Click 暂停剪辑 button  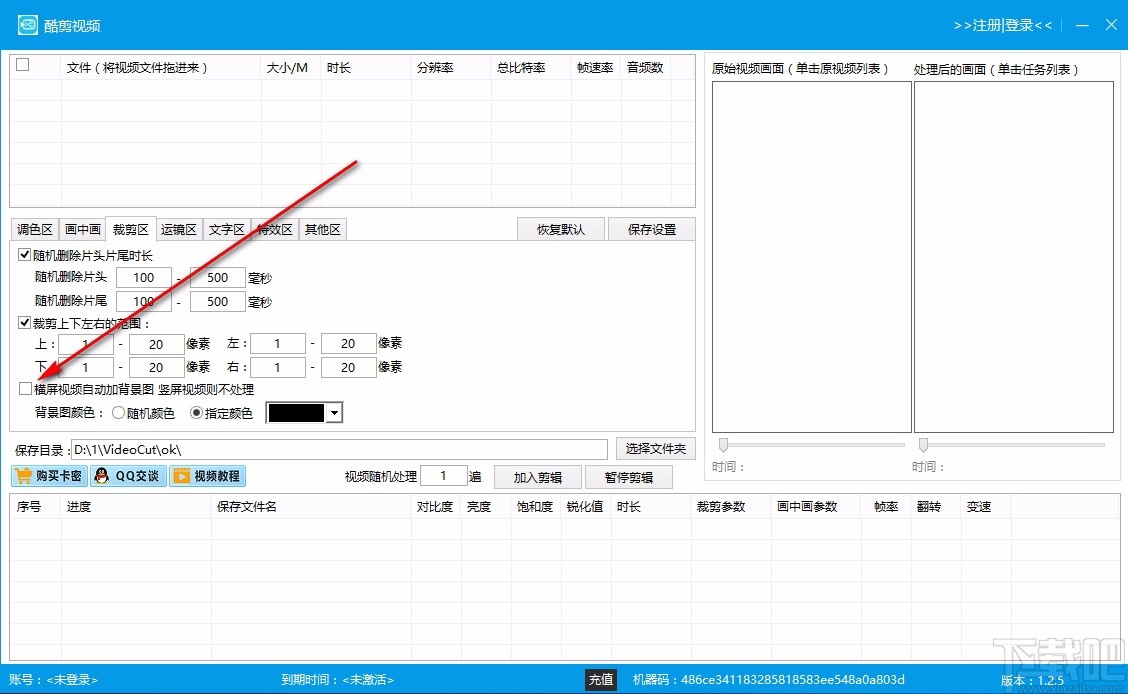[629, 478]
